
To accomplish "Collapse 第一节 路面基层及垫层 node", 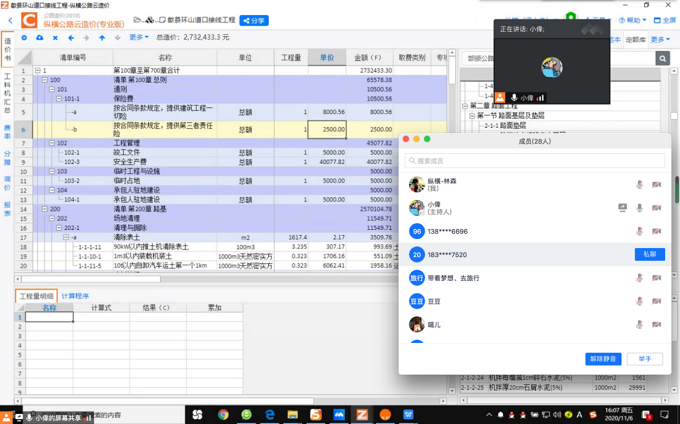I will pos(472,116).
